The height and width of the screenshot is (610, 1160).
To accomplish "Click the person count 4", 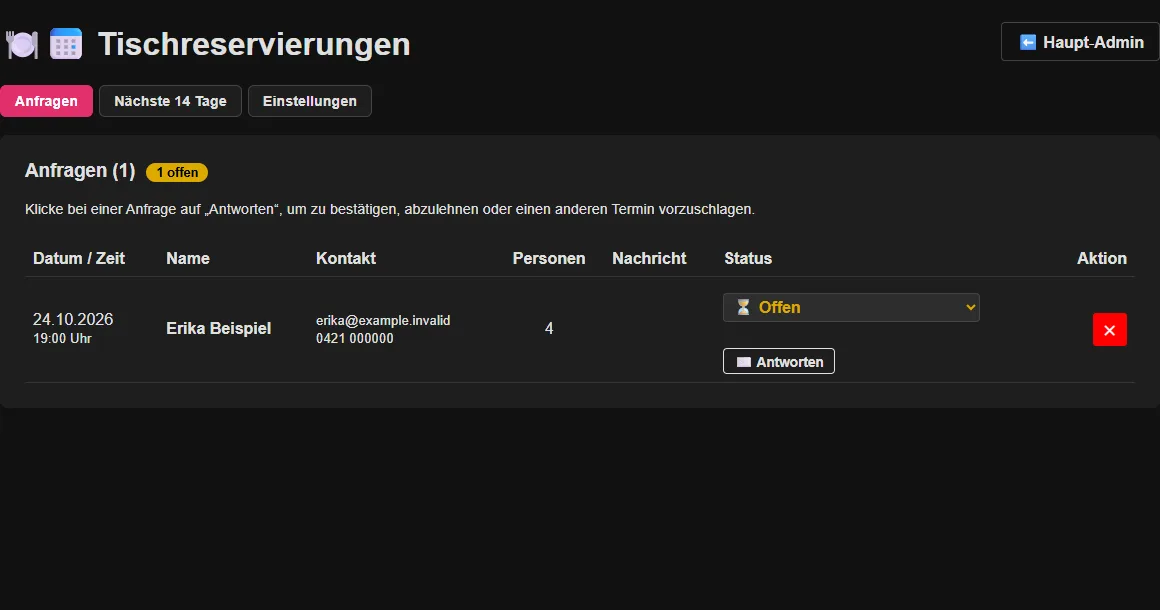I will (549, 328).
